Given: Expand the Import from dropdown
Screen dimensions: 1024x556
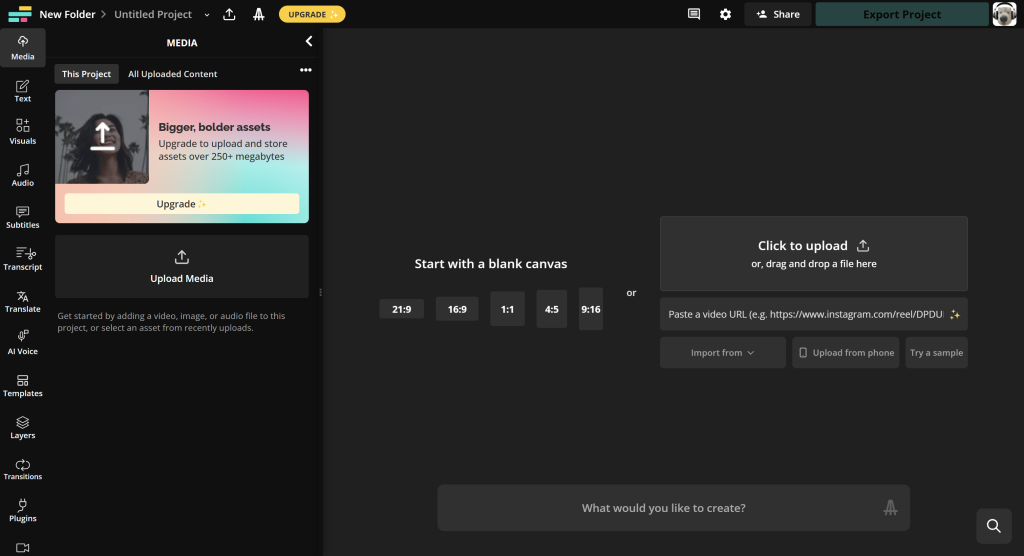Looking at the screenshot, I should tap(722, 353).
